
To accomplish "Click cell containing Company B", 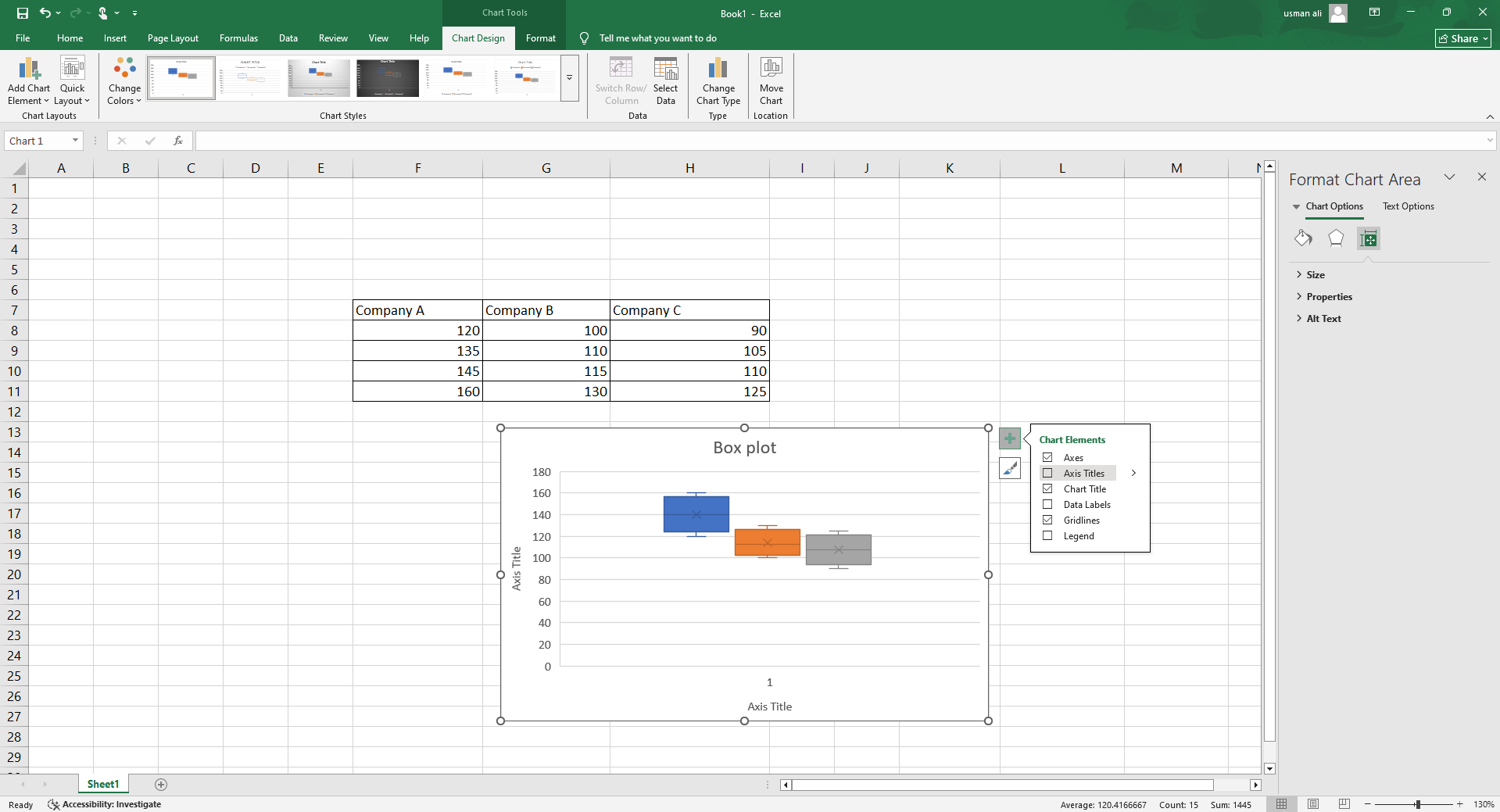I will click(546, 310).
